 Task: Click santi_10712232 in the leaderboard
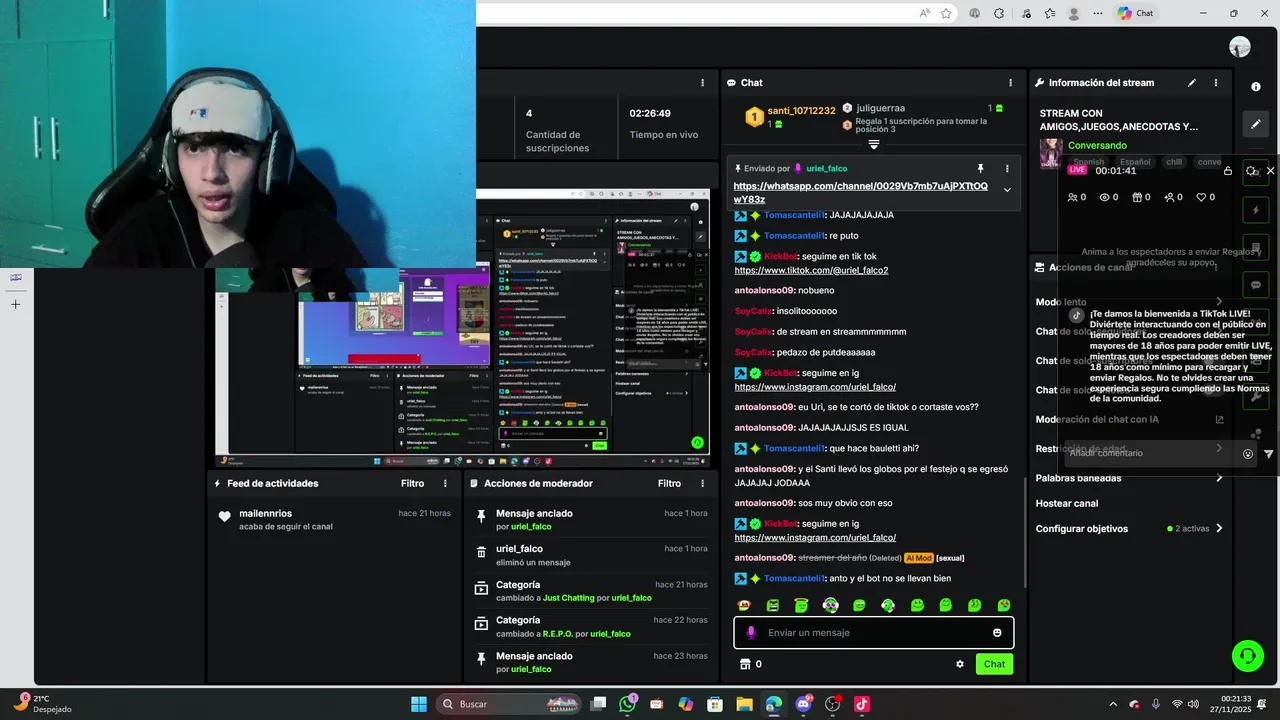[x=801, y=110]
